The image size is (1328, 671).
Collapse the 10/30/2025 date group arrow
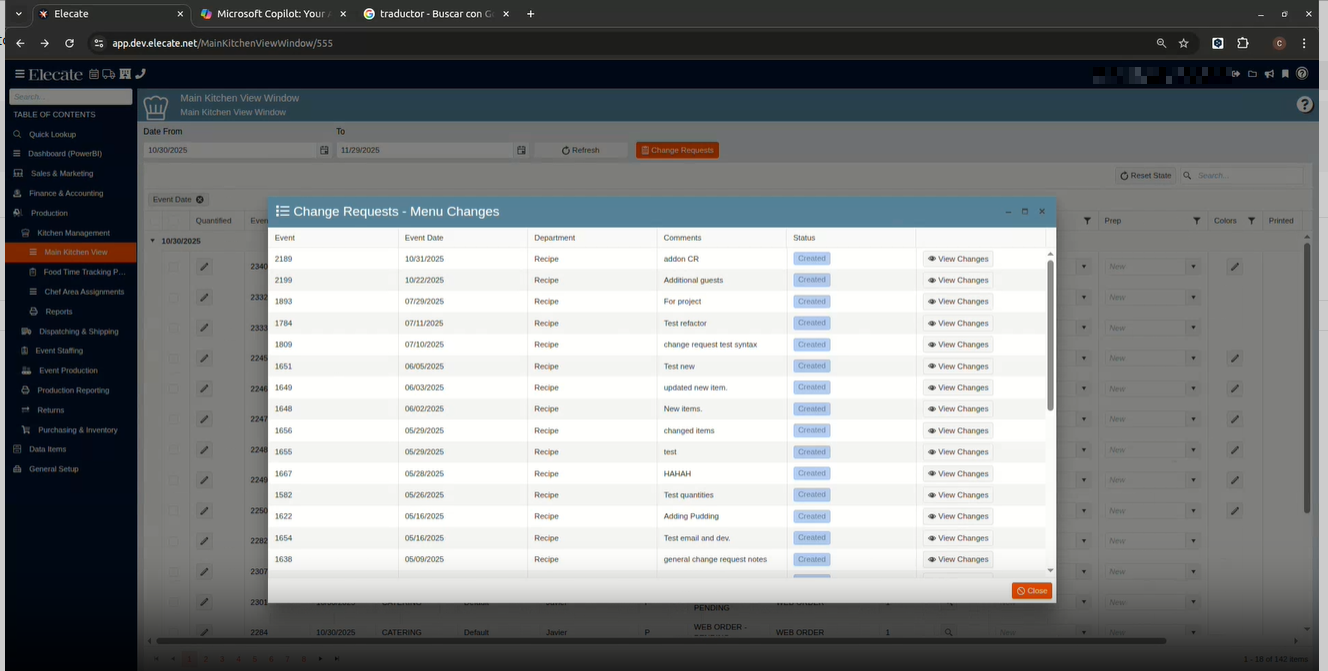pos(151,240)
